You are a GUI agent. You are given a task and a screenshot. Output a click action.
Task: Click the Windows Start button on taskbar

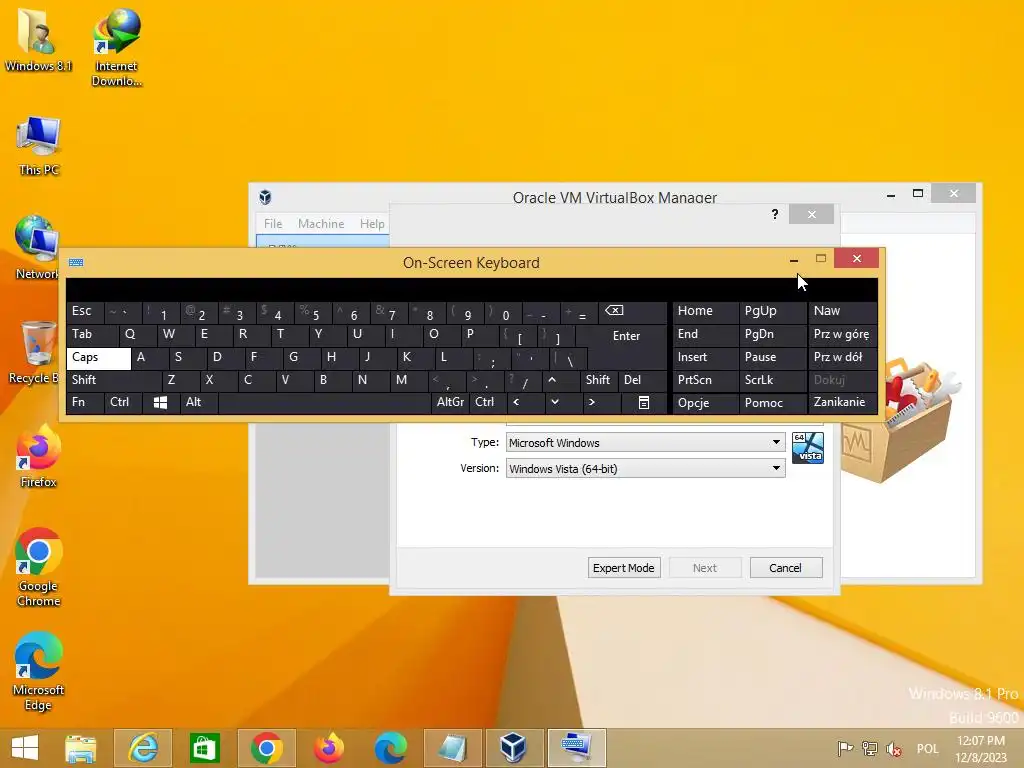click(x=25, y=748)
